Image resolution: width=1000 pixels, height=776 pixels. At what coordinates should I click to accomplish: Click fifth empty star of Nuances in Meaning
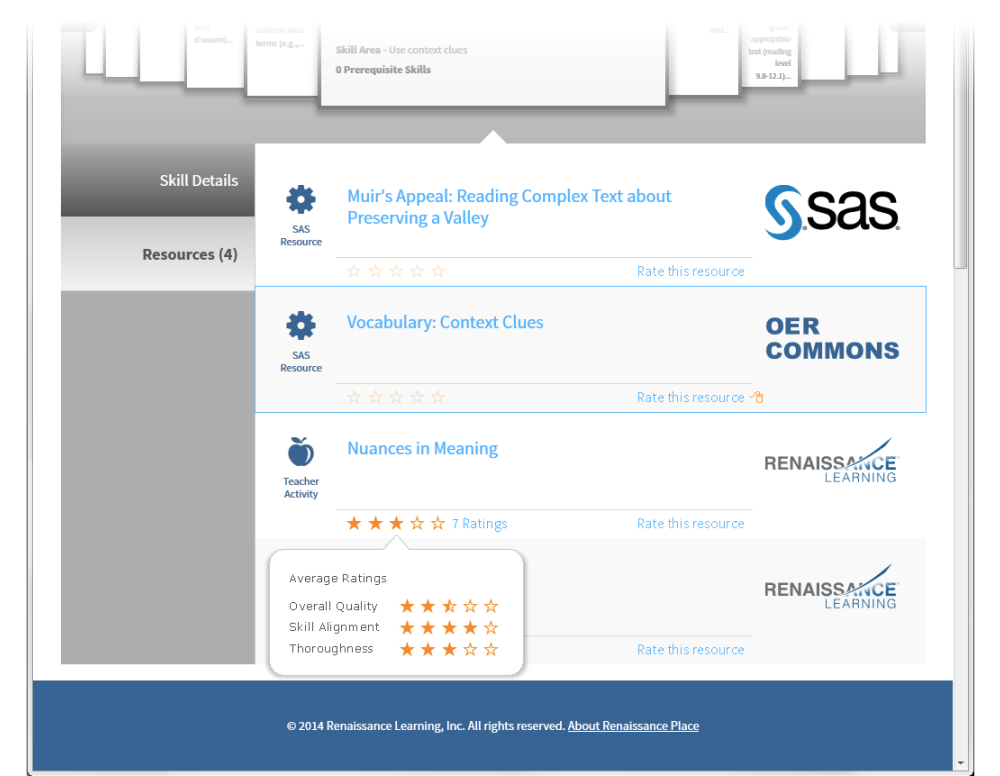pos(438,523)
